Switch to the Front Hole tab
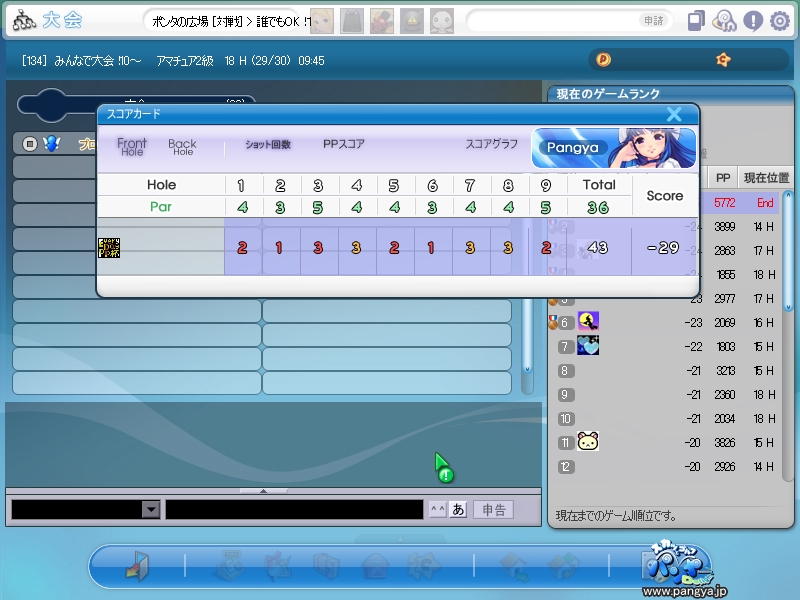The height and width of the screenshot is (600, 800). point(132,146)
